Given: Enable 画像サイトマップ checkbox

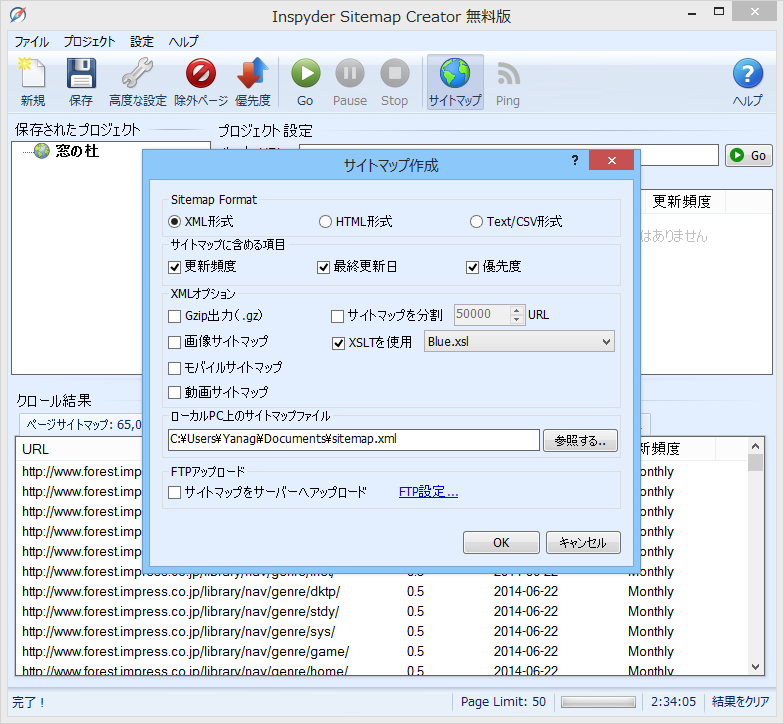Looking at the screenshot, I should click(174, 342).
